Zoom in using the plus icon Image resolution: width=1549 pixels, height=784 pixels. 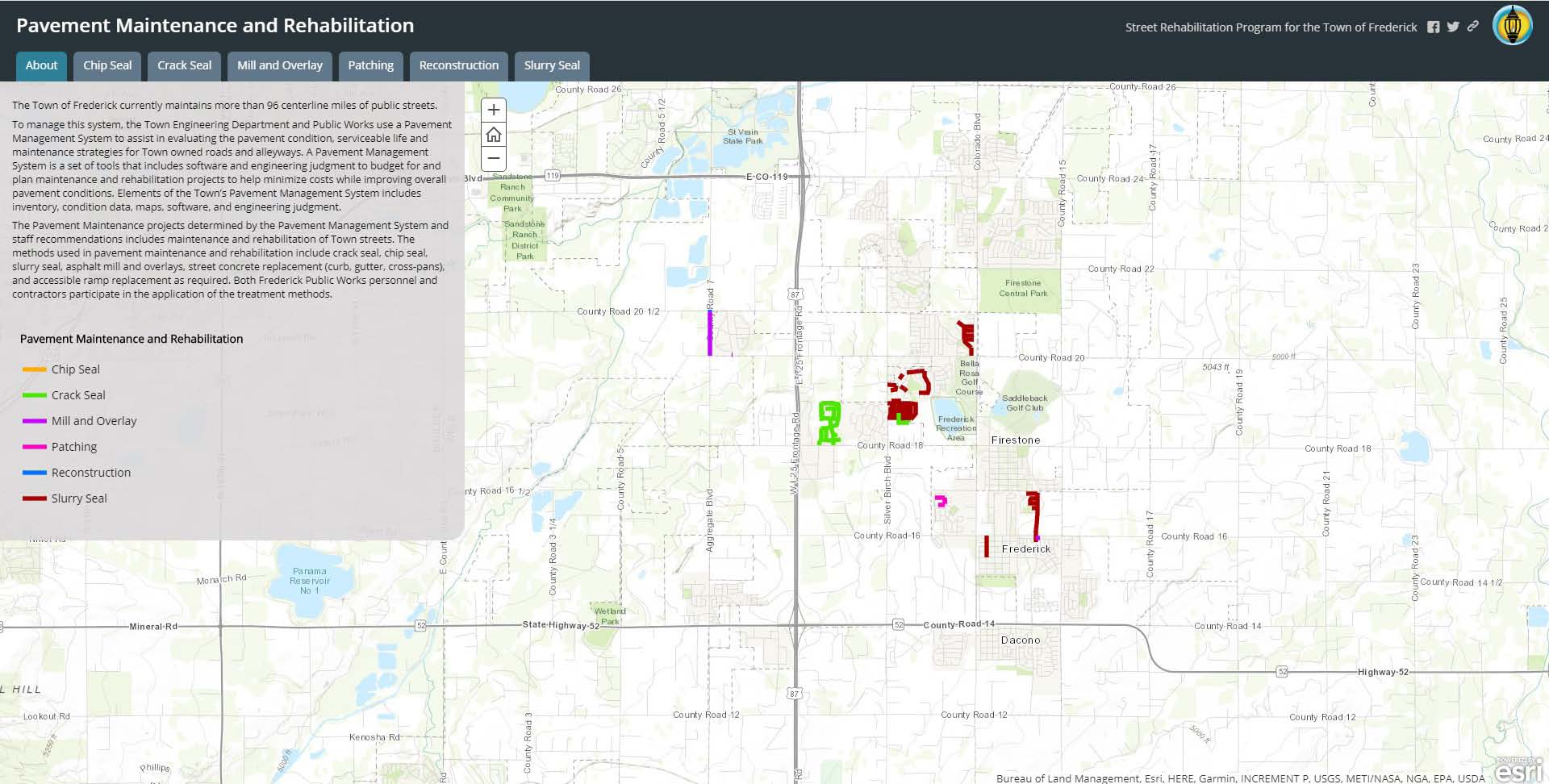(x=493, y=110)
